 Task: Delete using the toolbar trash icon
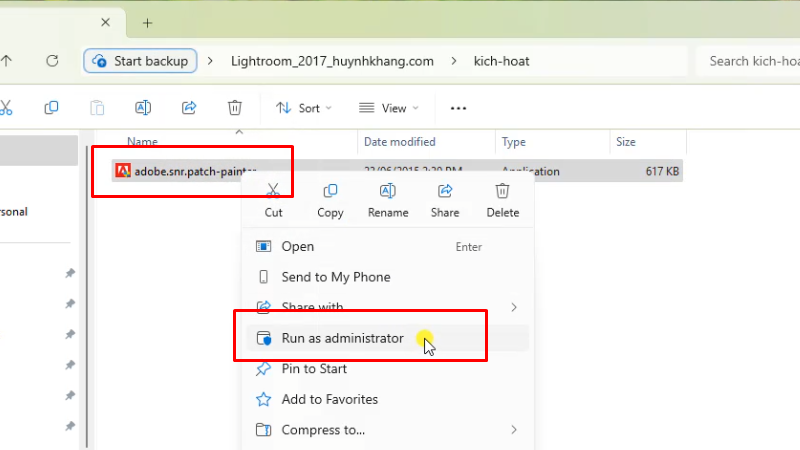click(235, 108)
